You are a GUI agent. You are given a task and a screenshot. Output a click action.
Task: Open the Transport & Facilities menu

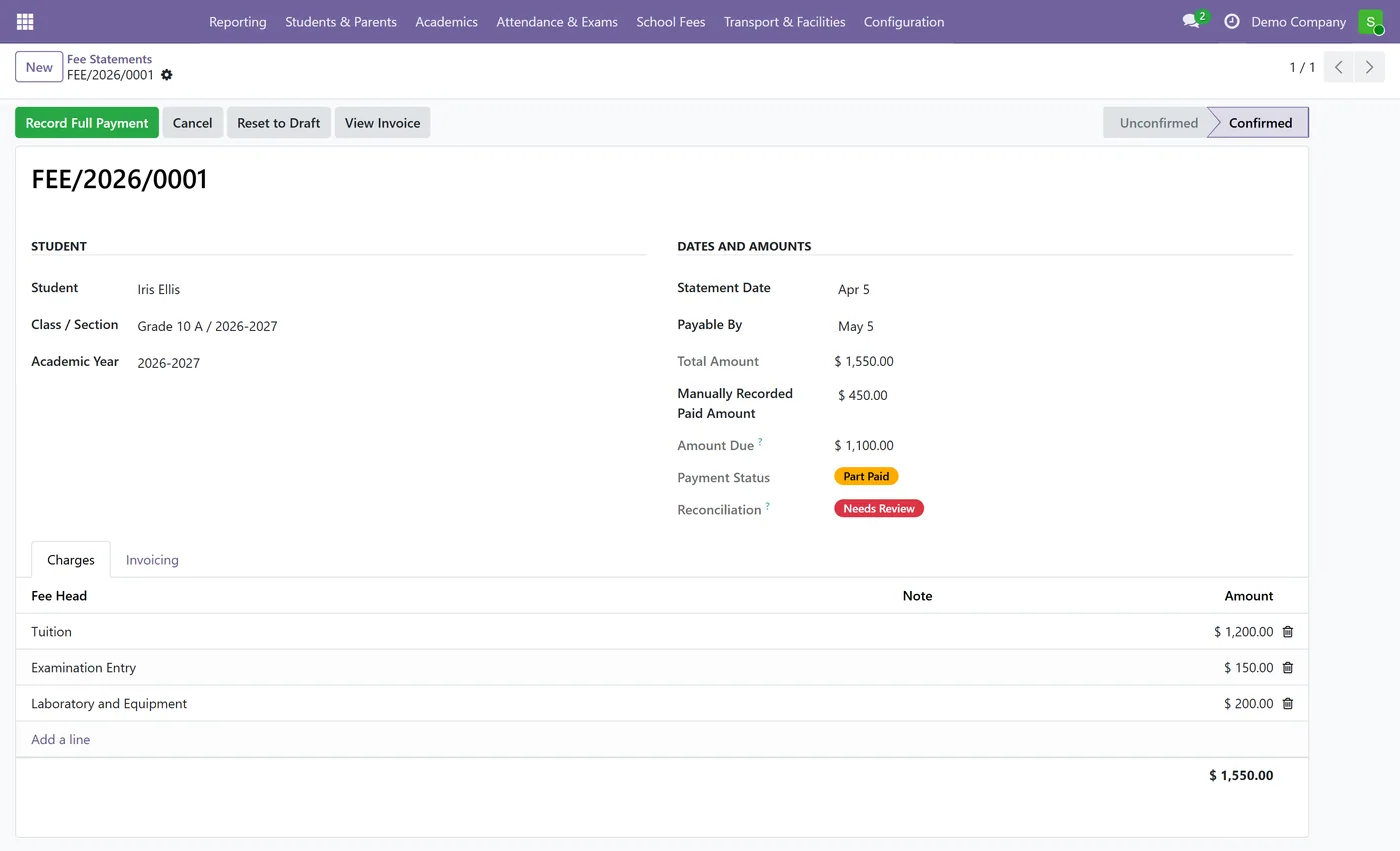click(x=785, y=21)
